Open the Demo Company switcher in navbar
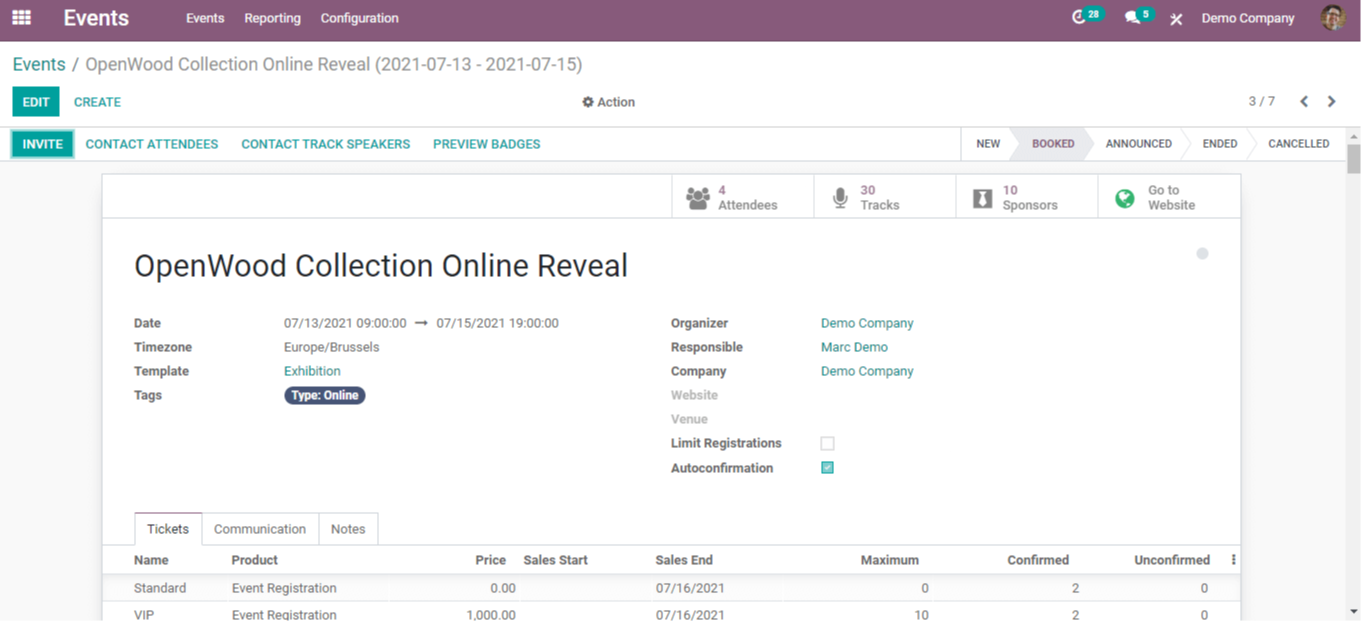This screenshot has height=621, width=1361. point(1248,18)
